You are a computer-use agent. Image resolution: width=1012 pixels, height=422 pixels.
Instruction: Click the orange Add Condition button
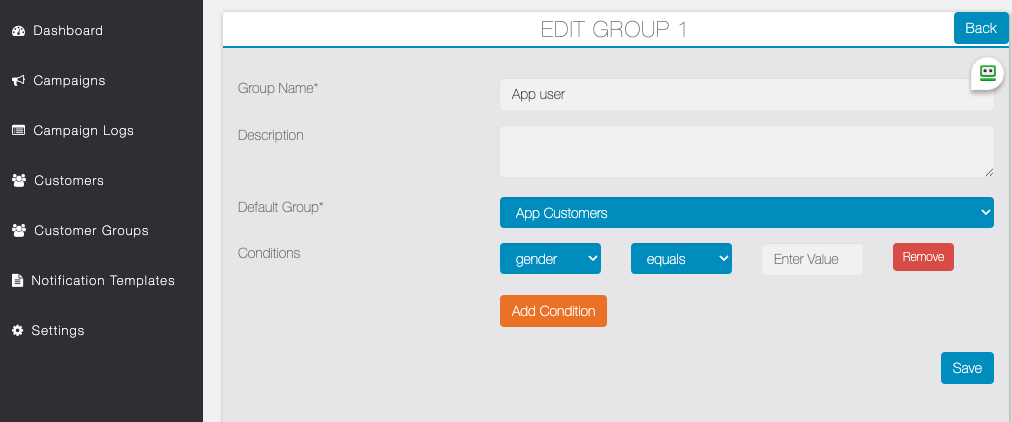click(x=553, y=311)
